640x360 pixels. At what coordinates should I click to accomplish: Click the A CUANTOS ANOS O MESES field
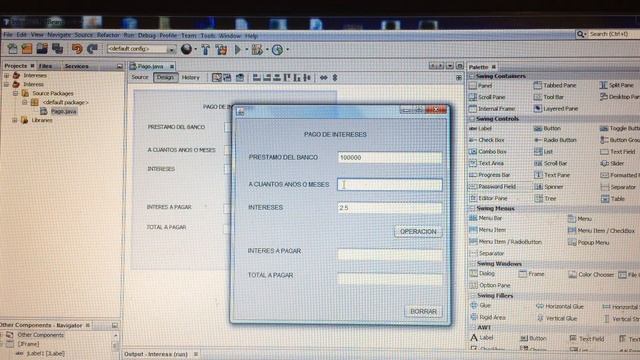[x=390, y=185]
